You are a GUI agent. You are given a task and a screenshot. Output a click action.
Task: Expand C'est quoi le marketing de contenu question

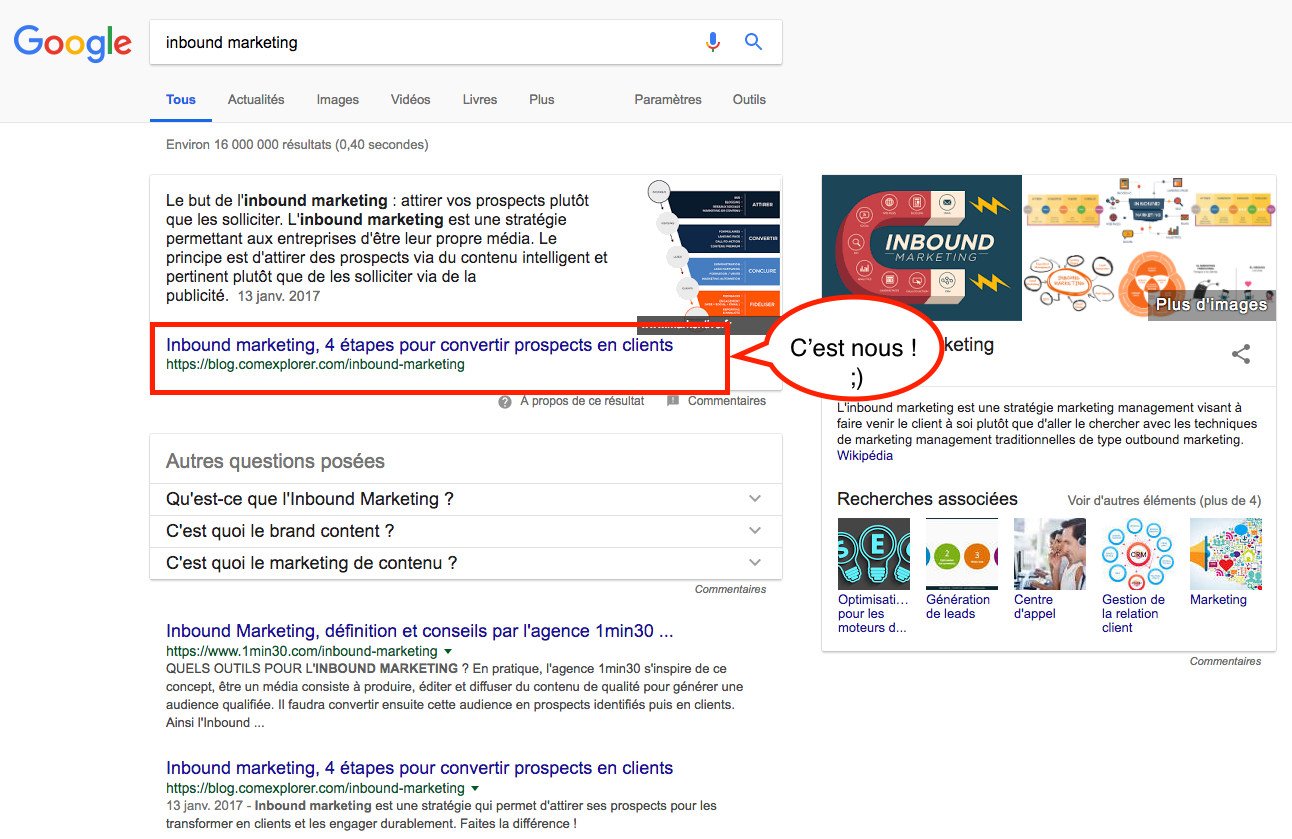(466, 563)
